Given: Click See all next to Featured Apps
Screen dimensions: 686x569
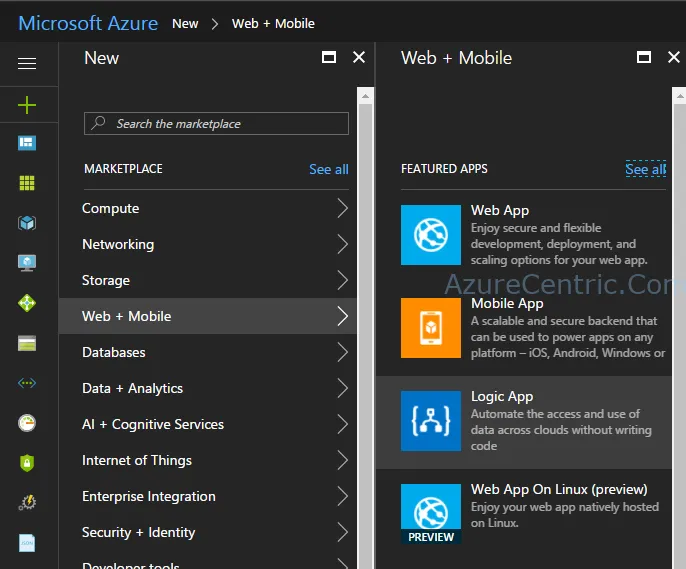Looking at the screenshot, I should [x=645, y=169].
